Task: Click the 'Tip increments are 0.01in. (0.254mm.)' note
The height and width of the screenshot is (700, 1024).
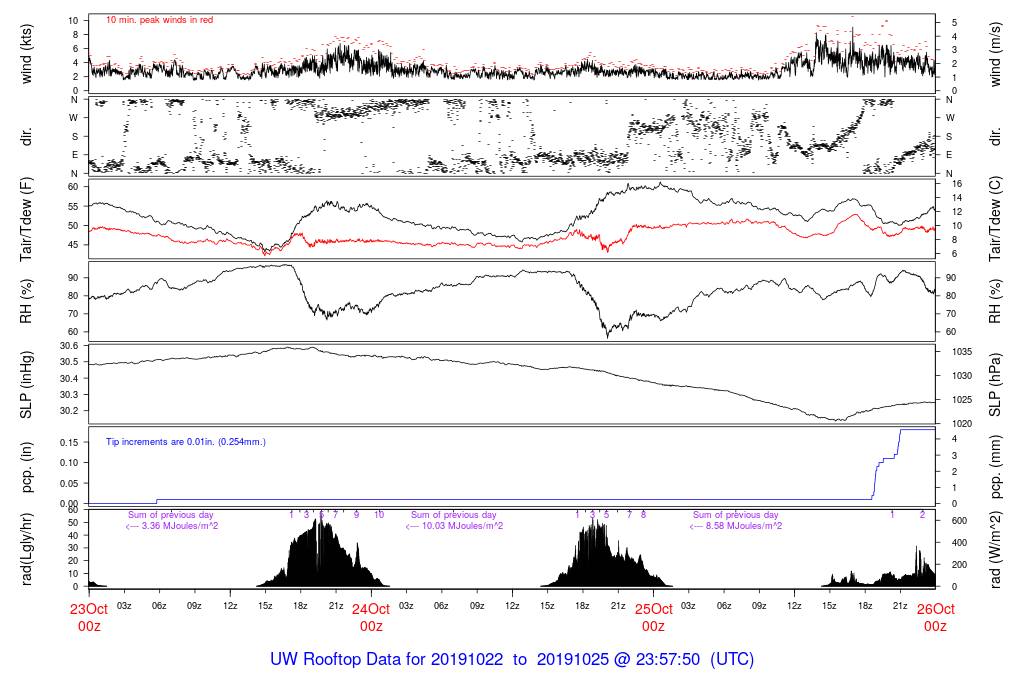Action: [x=185, y=442]
